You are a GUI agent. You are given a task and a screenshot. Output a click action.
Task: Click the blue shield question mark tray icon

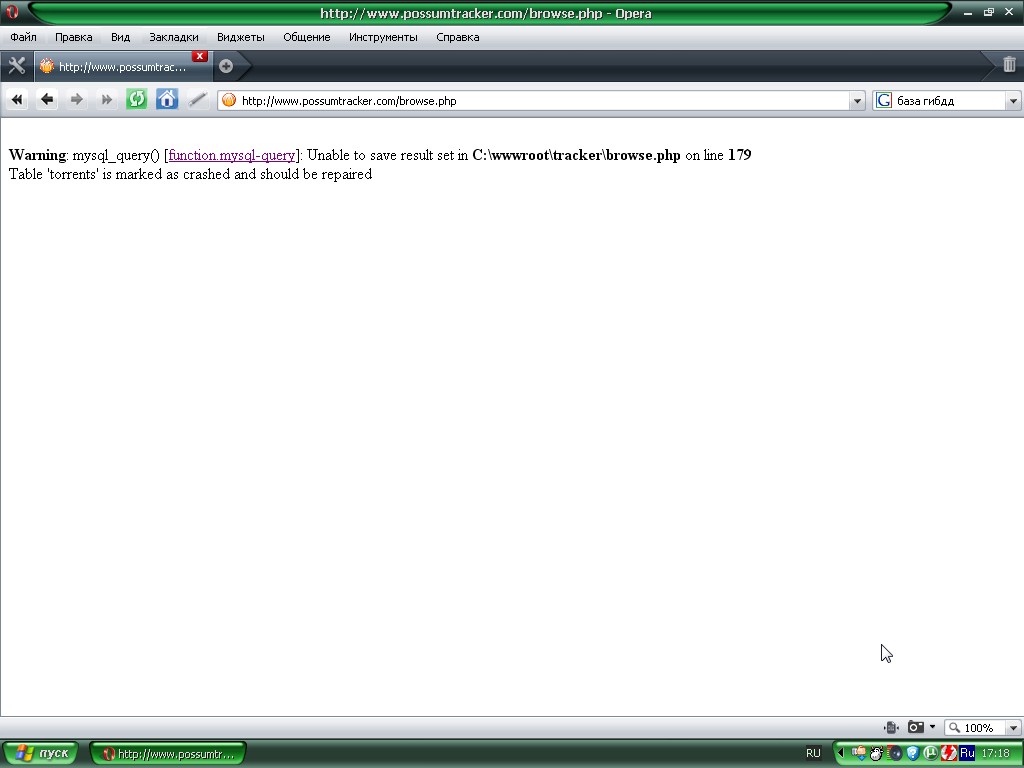(912, 754)
